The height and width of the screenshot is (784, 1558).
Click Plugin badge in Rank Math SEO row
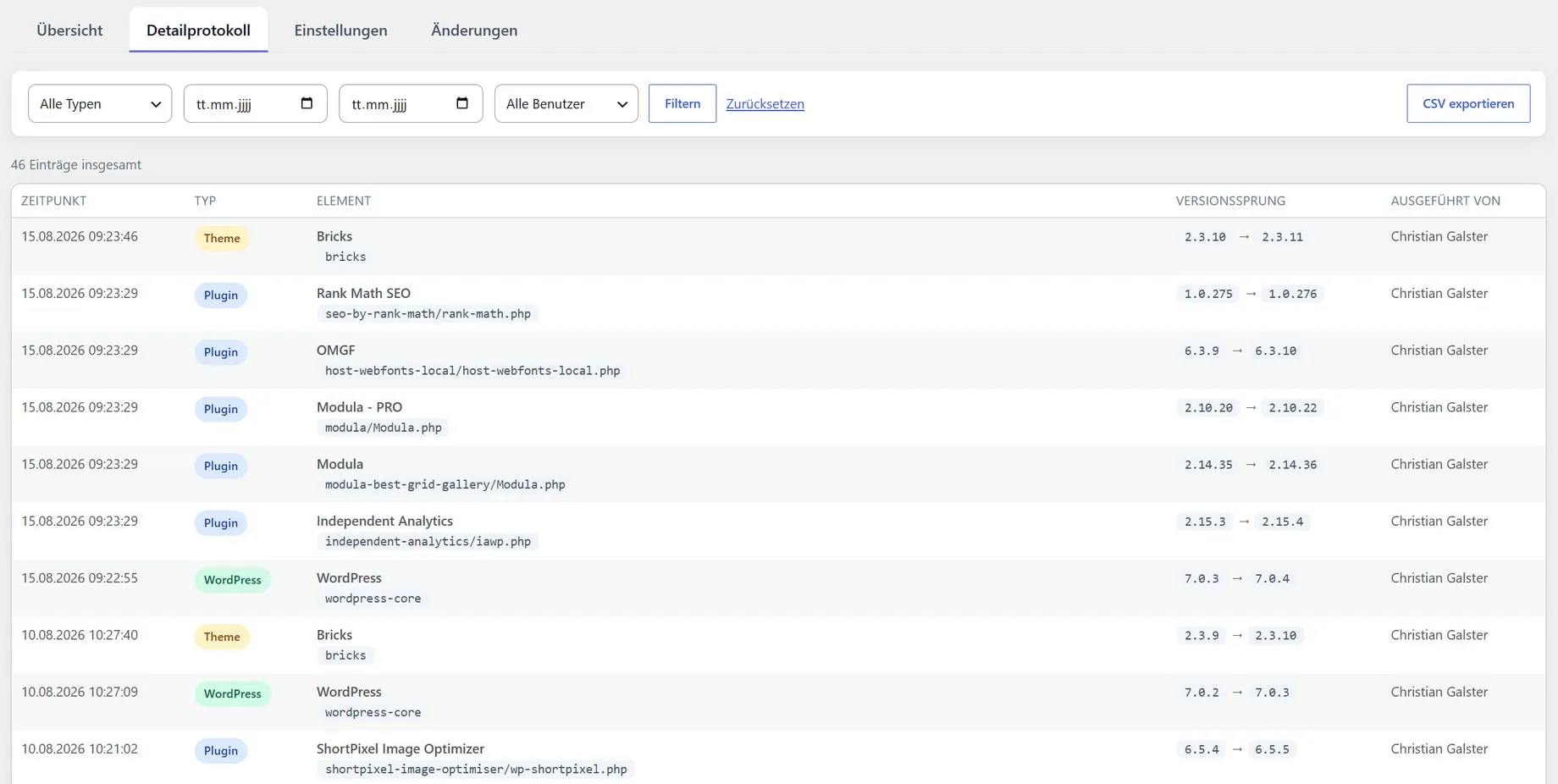221,295
